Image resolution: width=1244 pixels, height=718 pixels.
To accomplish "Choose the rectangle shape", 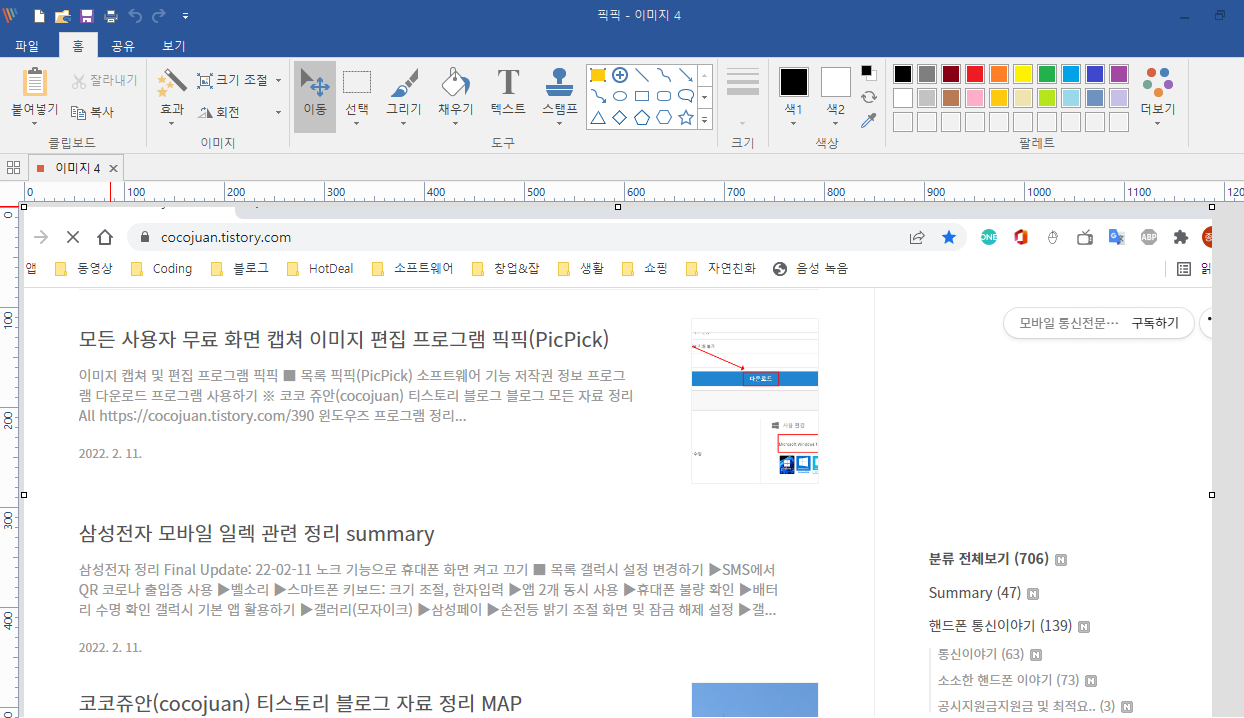I will click(642, 96).
